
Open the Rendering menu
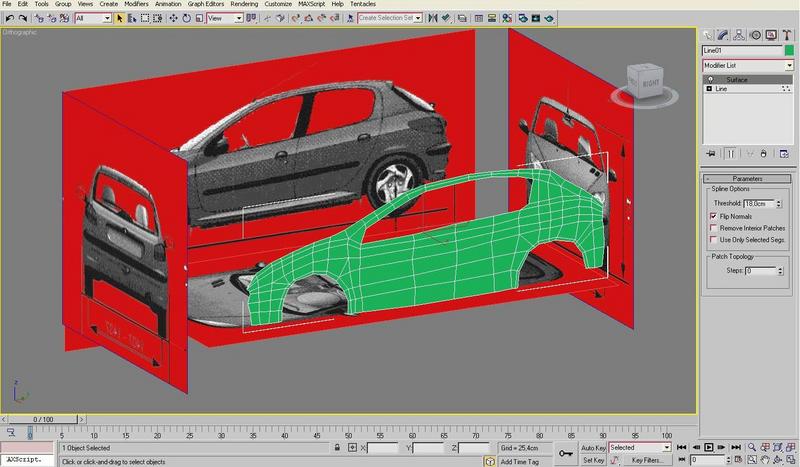244,4
